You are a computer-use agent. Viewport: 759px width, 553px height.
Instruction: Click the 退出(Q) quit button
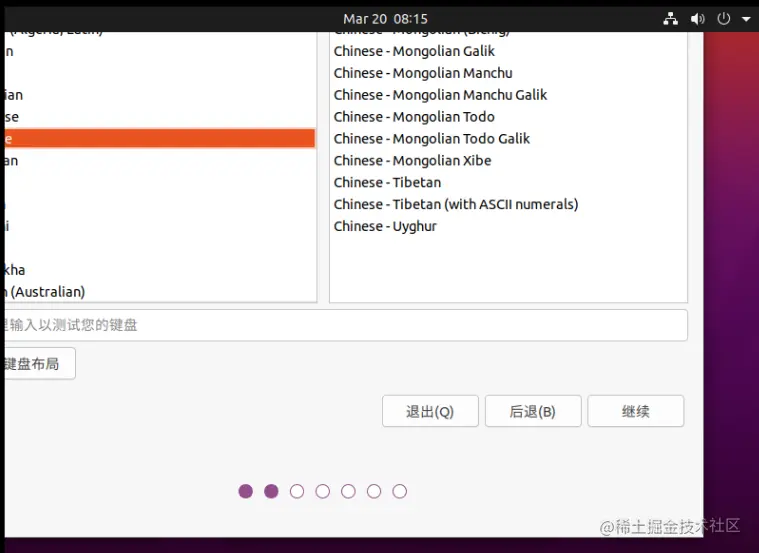pyautogui.click(x=430, y=412)
